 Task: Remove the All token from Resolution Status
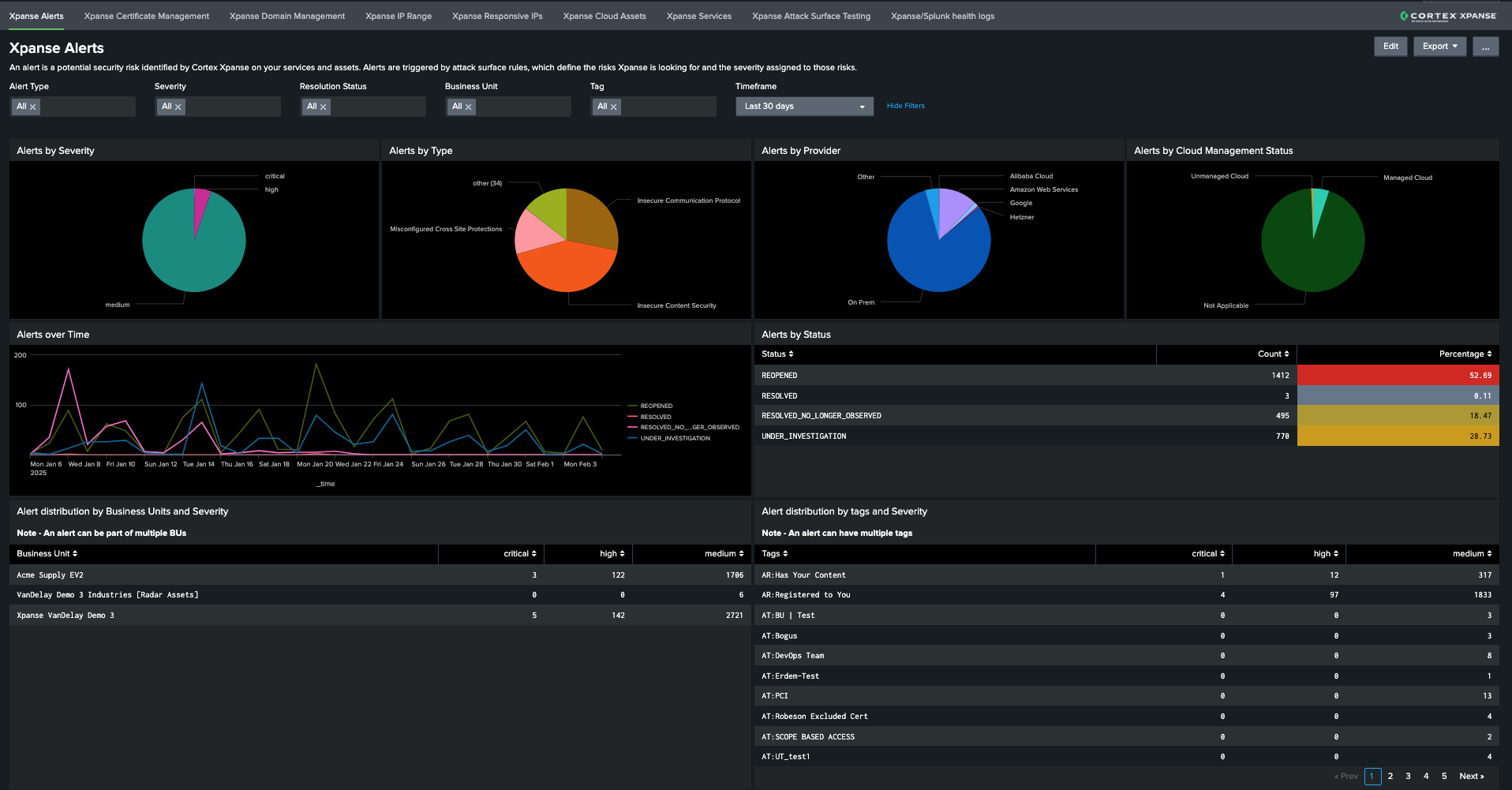[323, 107]
